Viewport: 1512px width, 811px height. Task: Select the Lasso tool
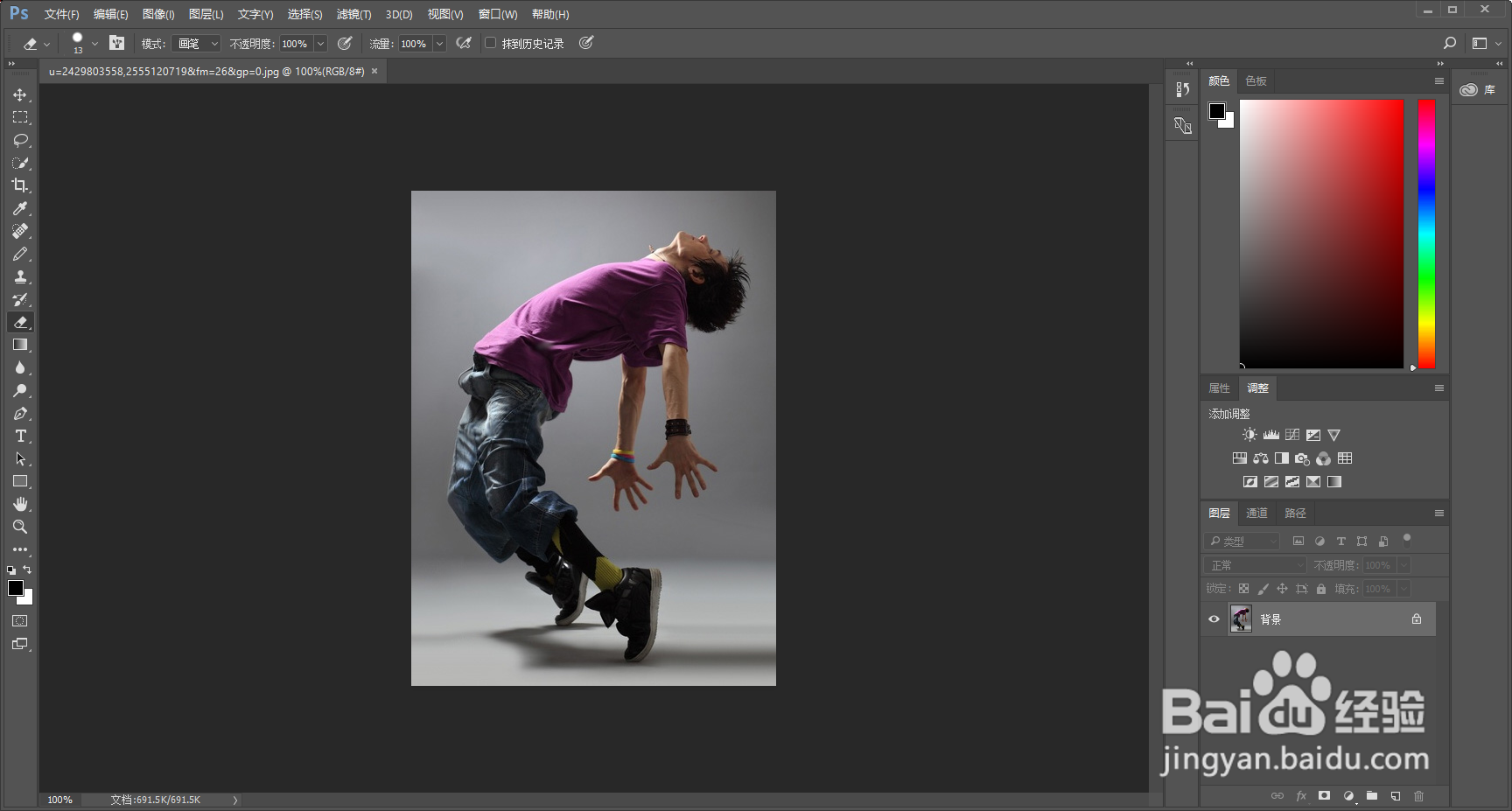(x=20, y=140)
